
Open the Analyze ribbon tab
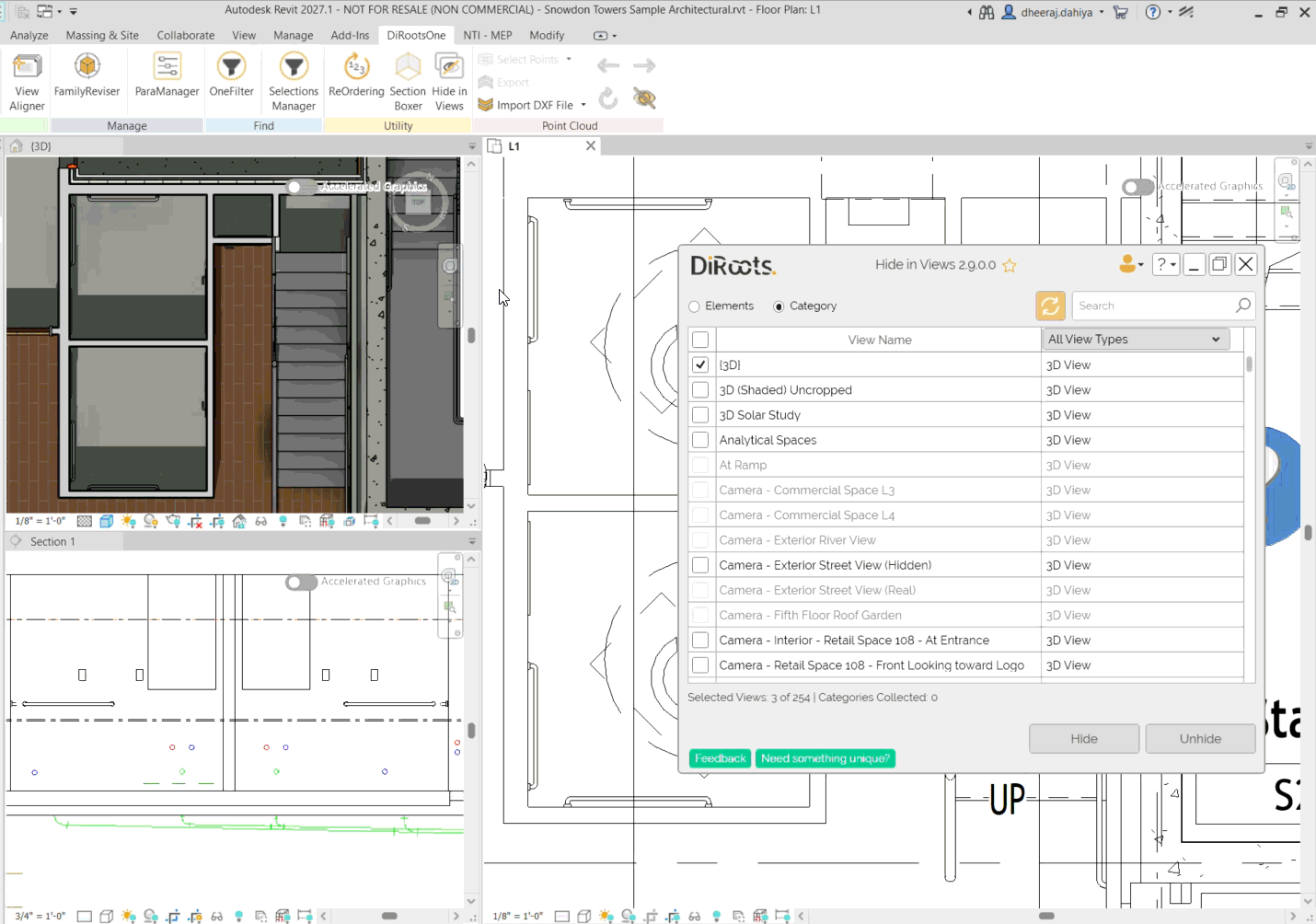click(29, 35)
